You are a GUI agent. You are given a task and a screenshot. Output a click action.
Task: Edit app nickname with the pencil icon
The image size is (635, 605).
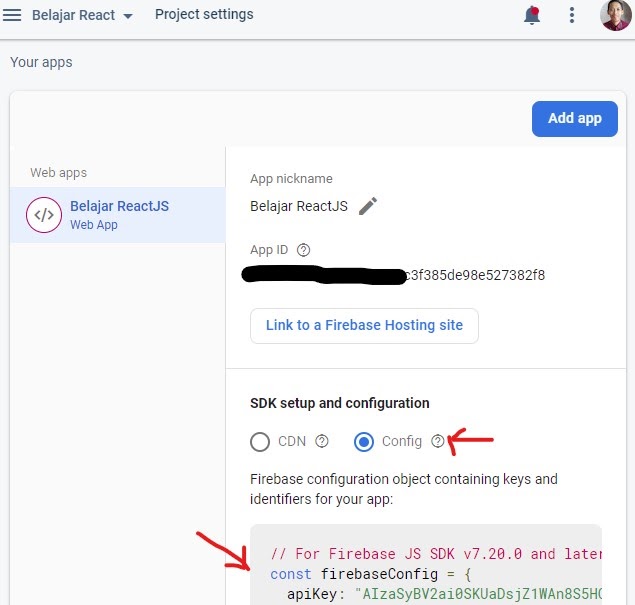coord(368,206)
